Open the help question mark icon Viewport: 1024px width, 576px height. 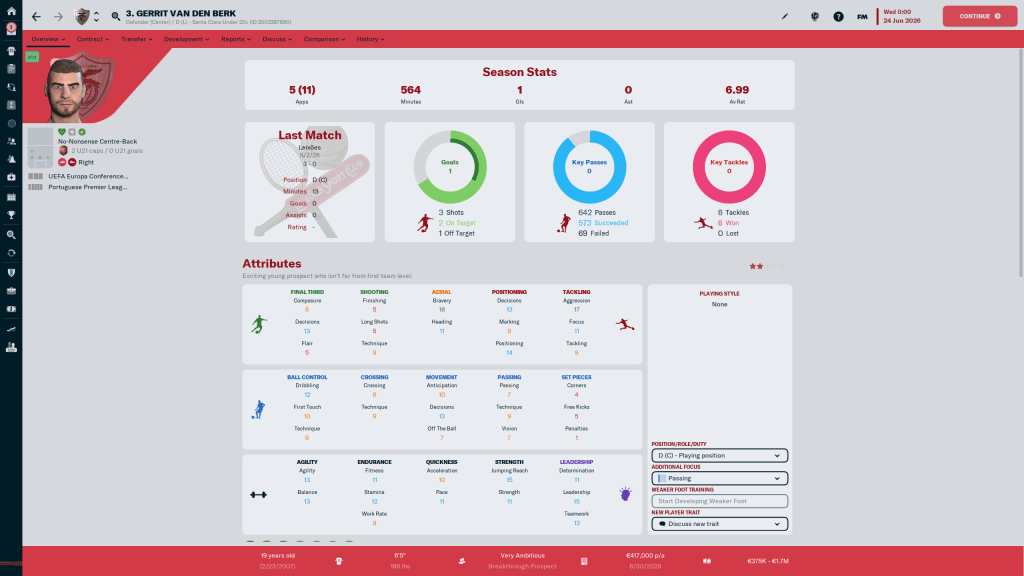(x=838, y=16)
